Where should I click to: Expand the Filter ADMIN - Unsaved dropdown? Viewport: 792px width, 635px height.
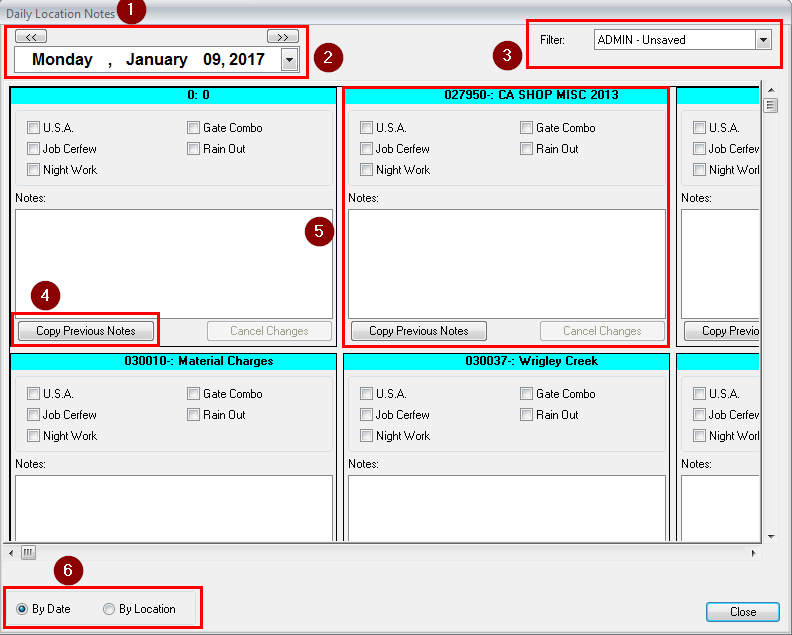pos(763,40)
